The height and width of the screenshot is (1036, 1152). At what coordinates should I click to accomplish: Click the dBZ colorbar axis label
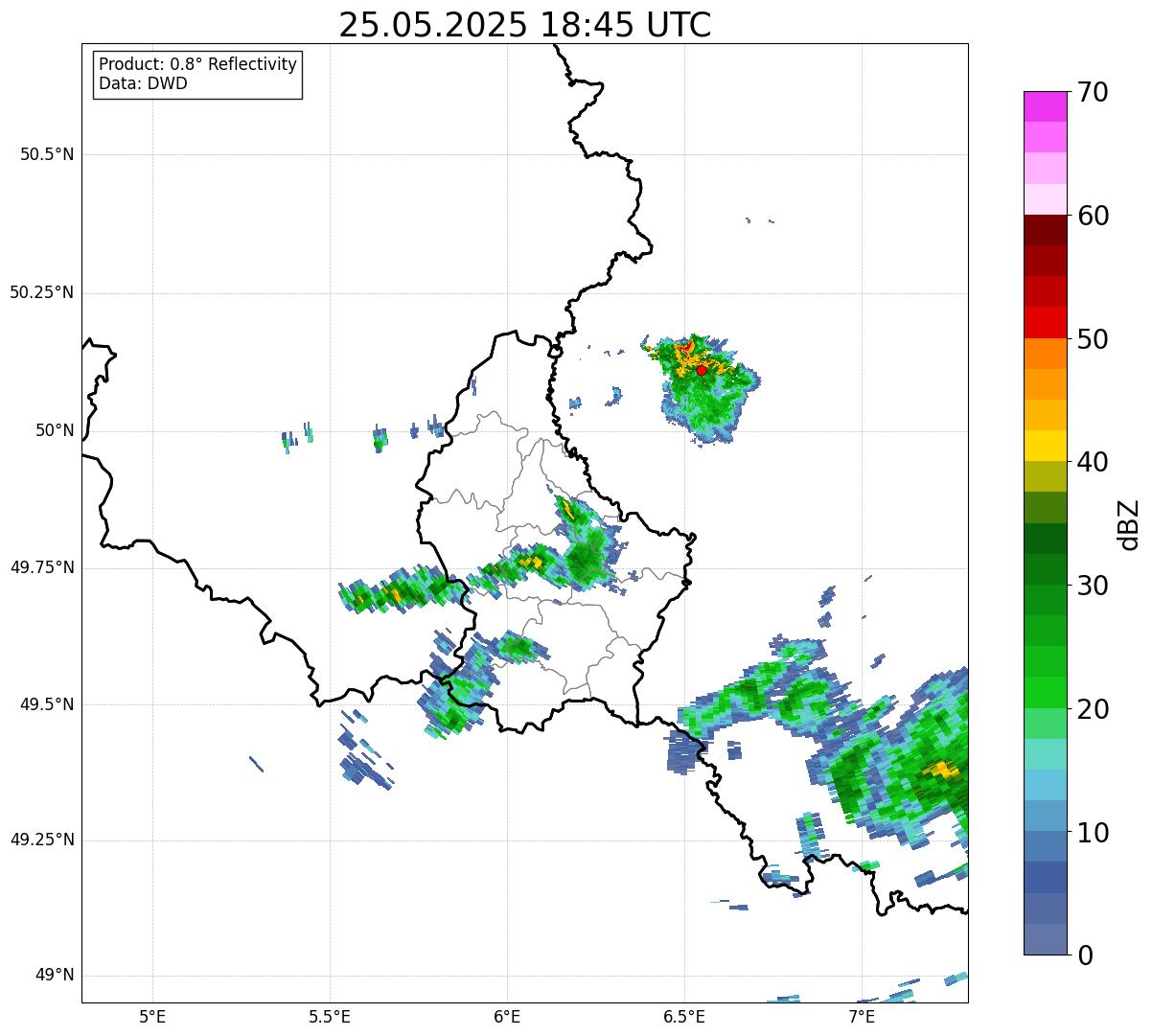tap(1130, 524)
